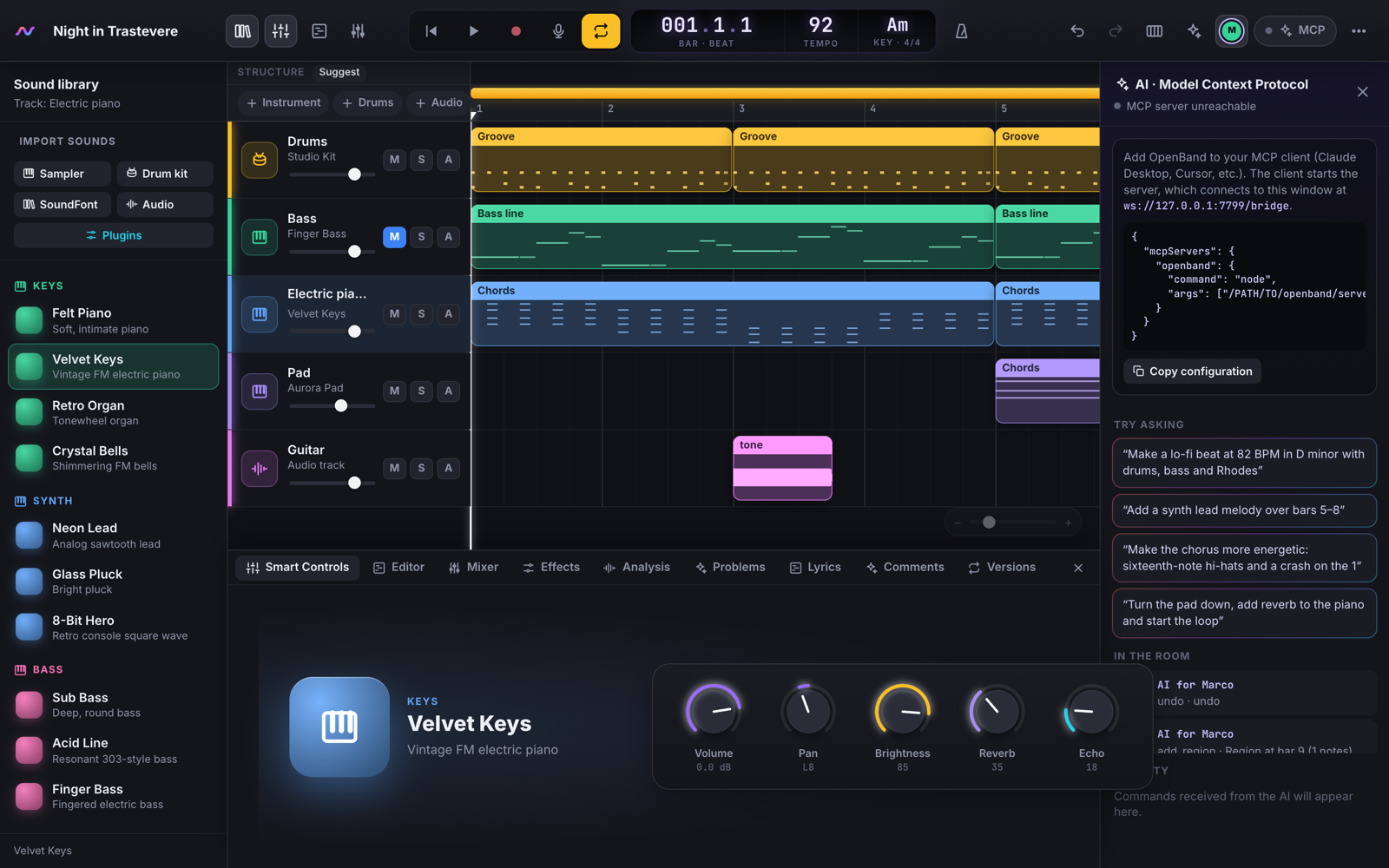This screenshot has width=1389, height=868.
Task: Click the Suggest structure button
Action: coord(339,72)
